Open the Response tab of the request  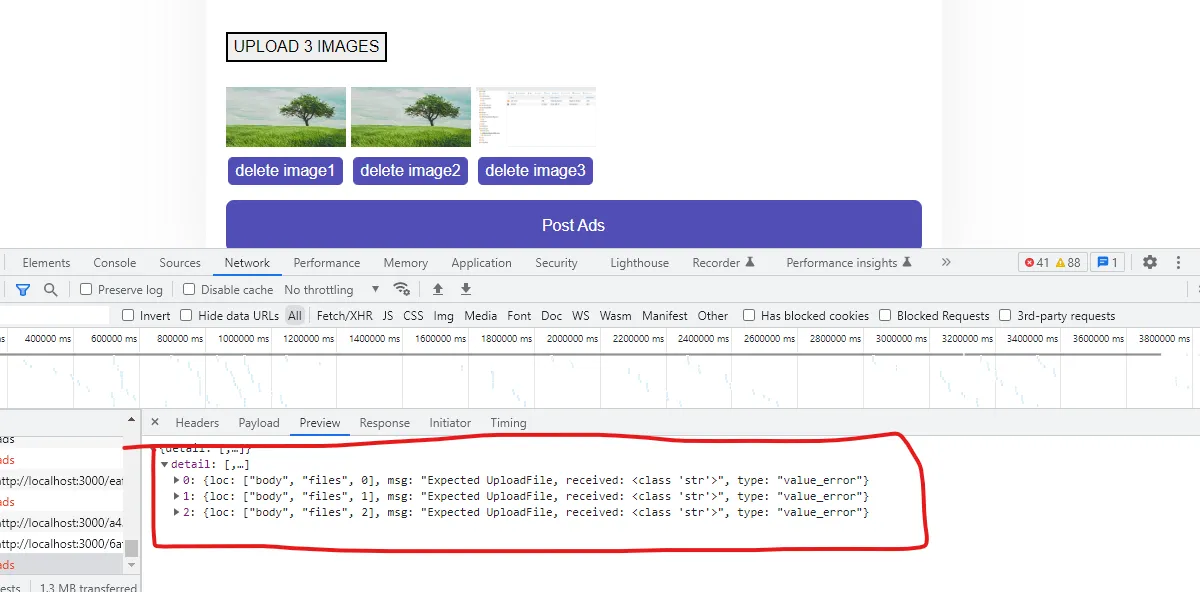pyautogui.click(x=385, y=422)
